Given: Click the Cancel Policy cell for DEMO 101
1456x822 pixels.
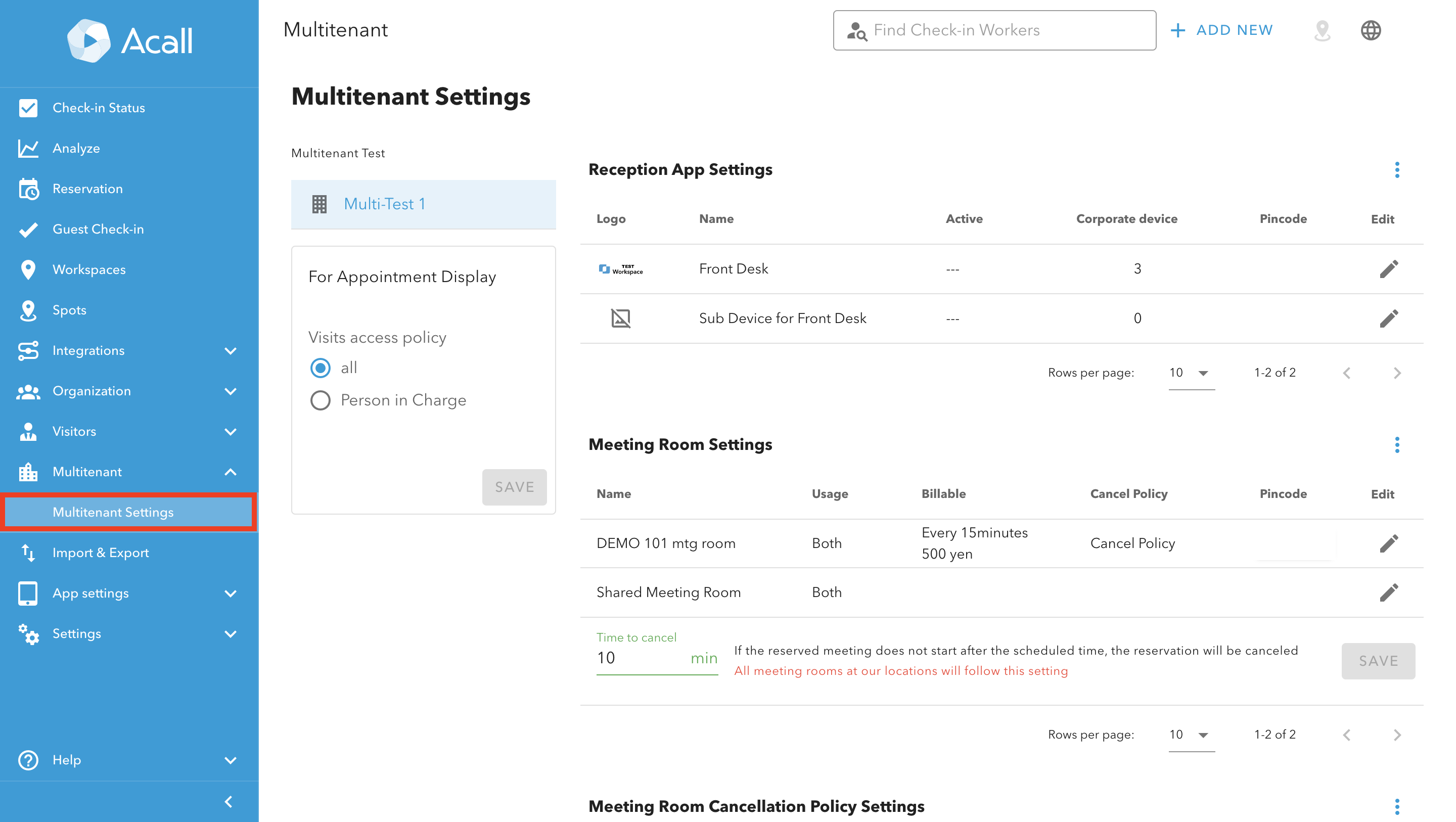Looking at the screenshot, I should (1132, 543).
